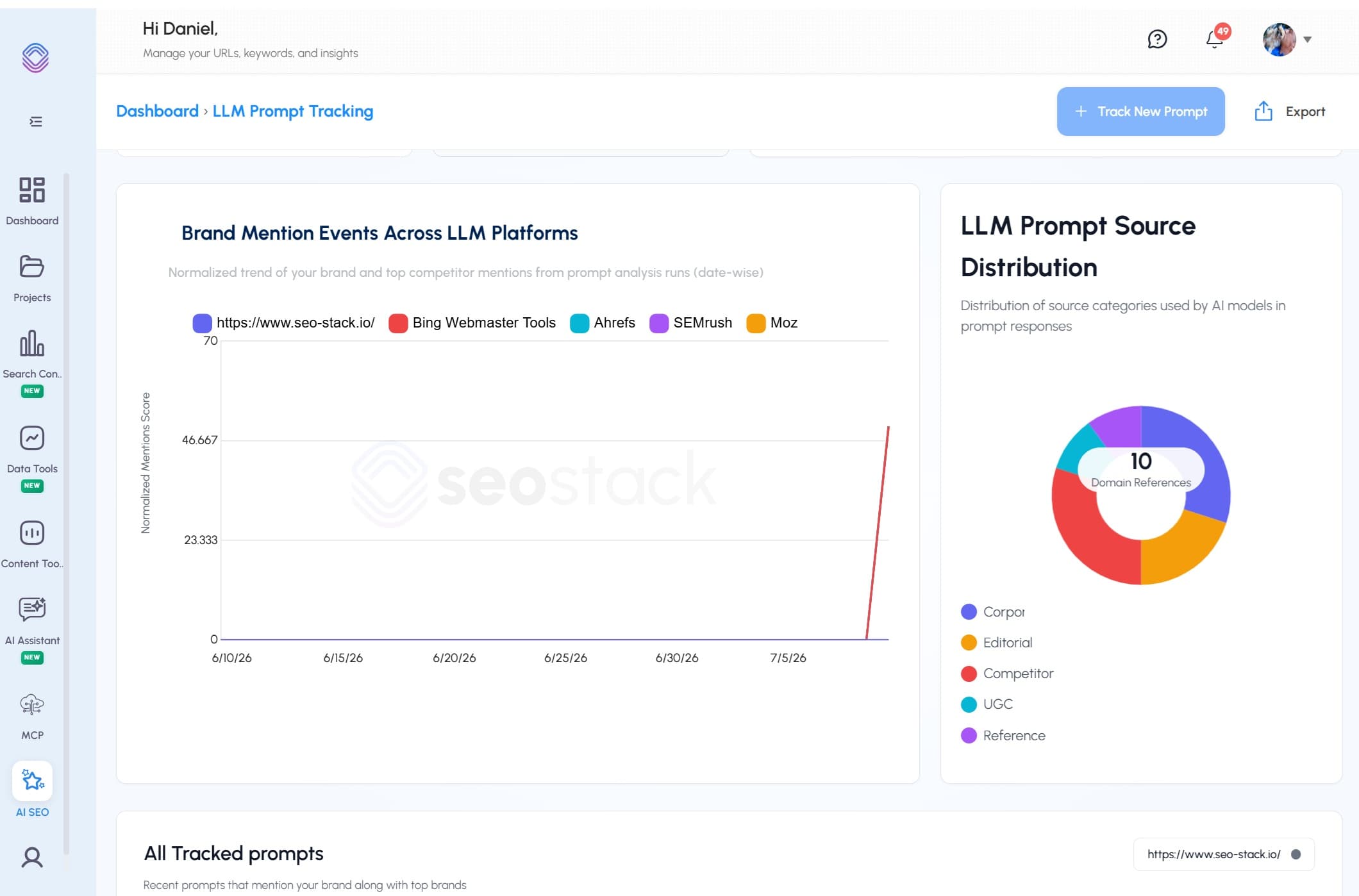The width and height of the screenshot is (1359, 896).
Task: Collapse the sidebar with the menu toggle icon
Action: 36,122
